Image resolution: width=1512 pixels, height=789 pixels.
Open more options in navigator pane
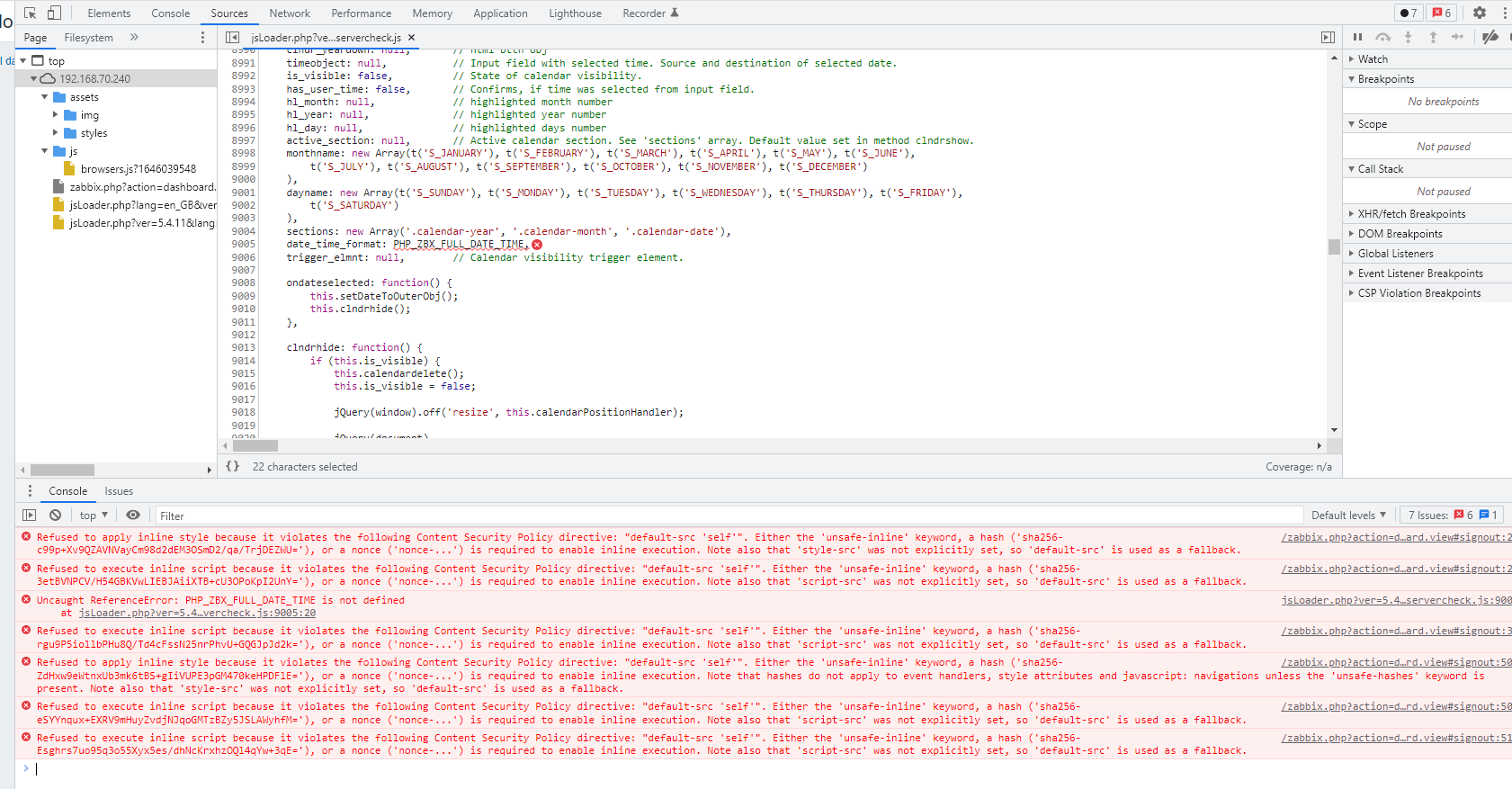pyautogui.click(x=202, y=37)
